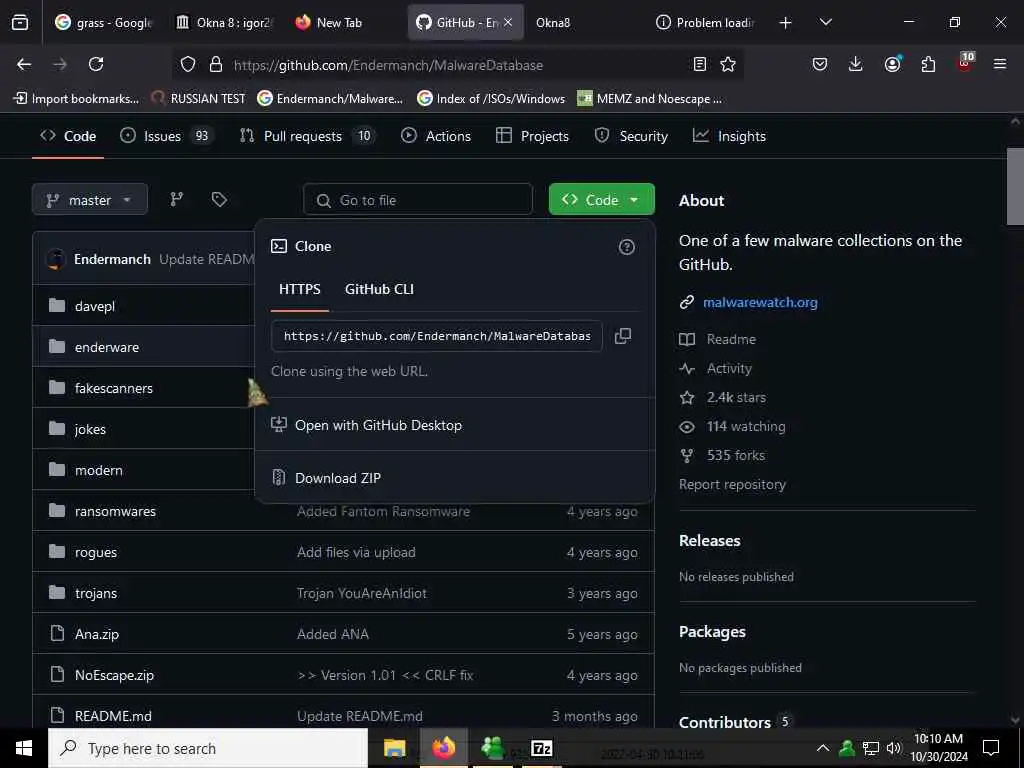Open the Projects tab
1024x768 pixels.
click(532, 136)
